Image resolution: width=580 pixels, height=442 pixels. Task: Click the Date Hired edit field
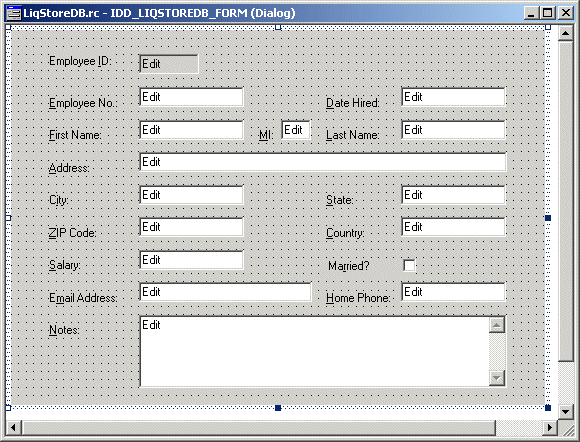(453, 97)
